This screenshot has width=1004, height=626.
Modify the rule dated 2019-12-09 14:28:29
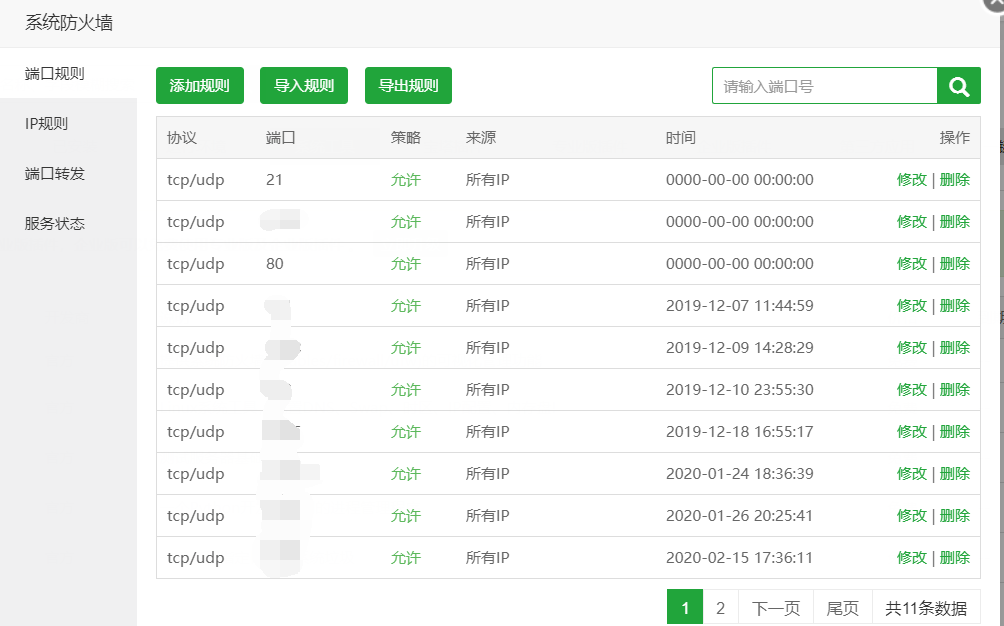coord(912,348)
